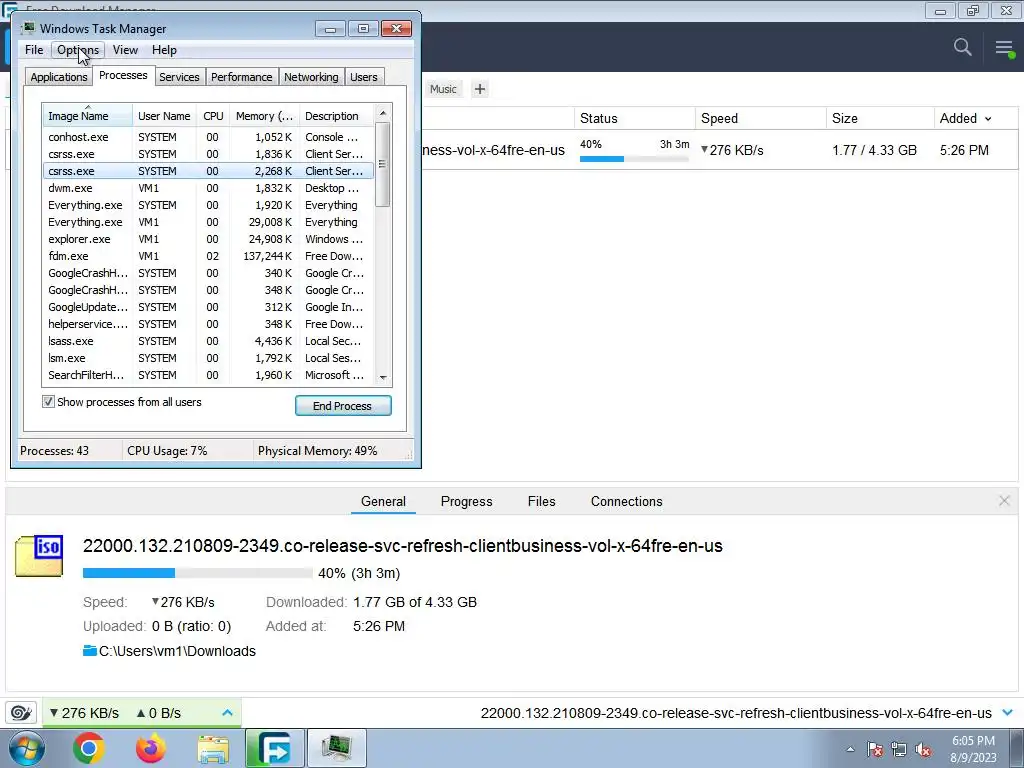Expand the speed limit panel chevron
The height and width of the screenshot is (768, 1024).
pyautogui.click(x=227, y=712)
